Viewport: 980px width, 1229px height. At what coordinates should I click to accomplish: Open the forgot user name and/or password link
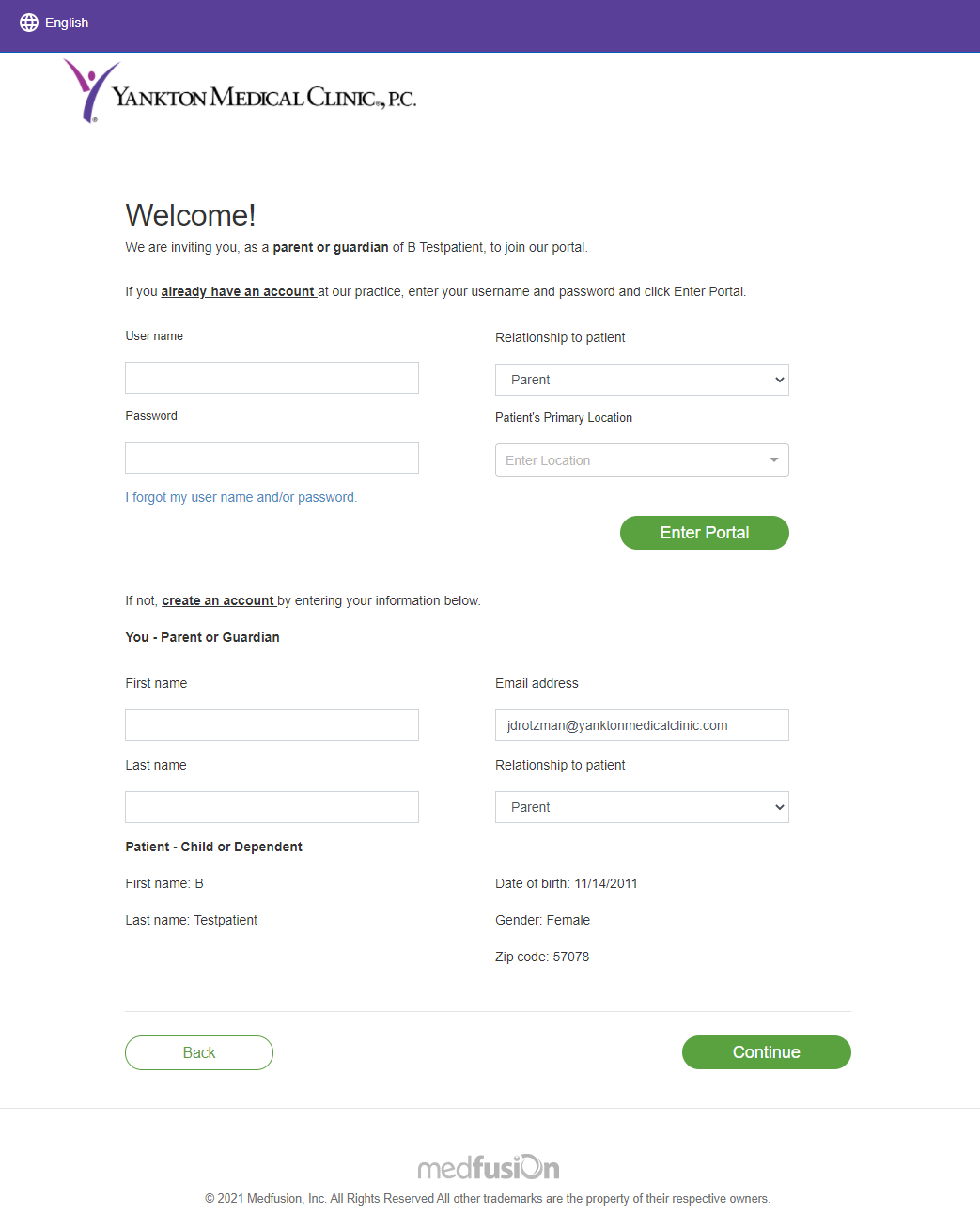point(241,497)
